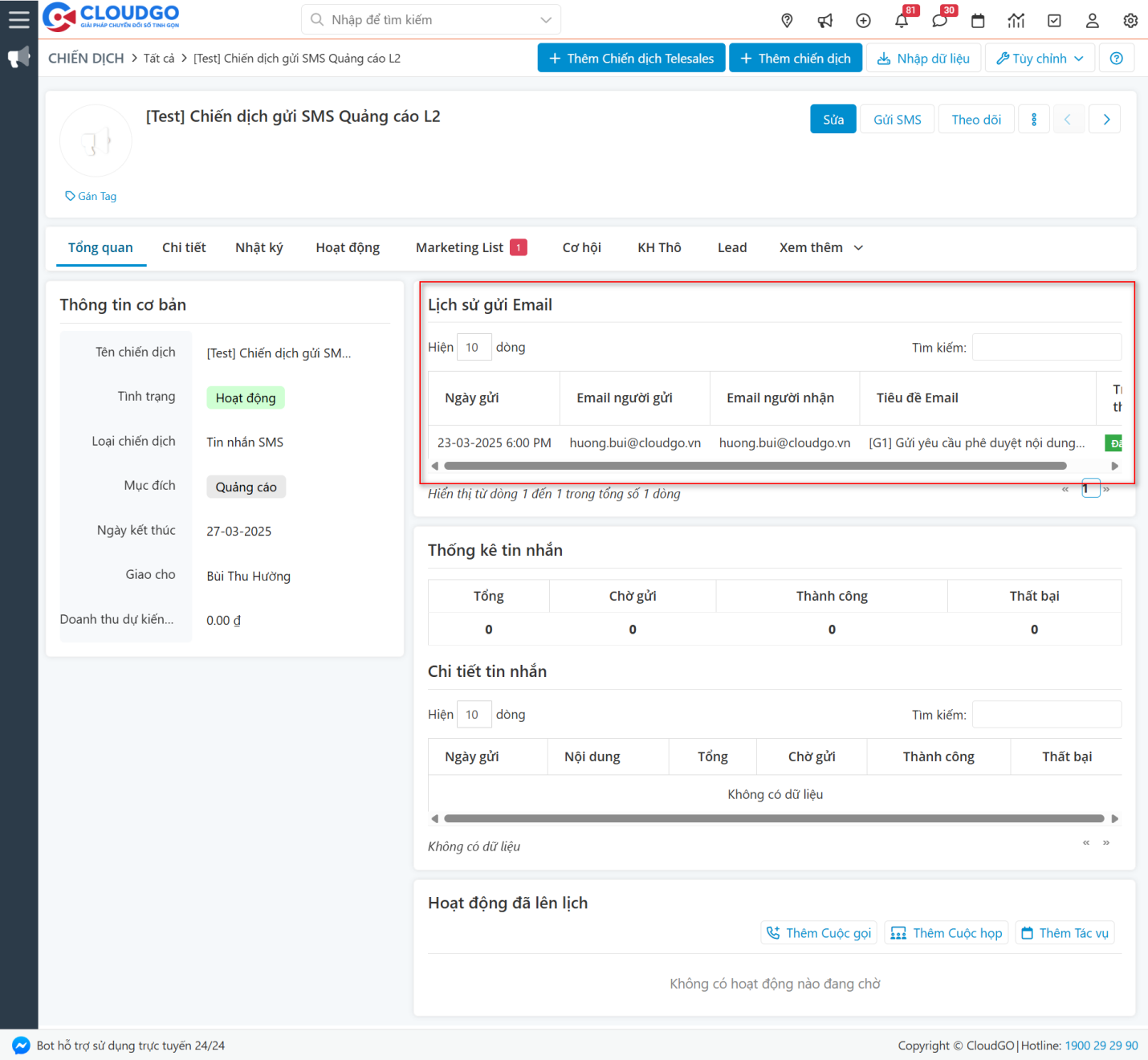This screenshot has height=1060, width=1148.
Task: Open the analytics chart icon
Action: [1016, 21]
